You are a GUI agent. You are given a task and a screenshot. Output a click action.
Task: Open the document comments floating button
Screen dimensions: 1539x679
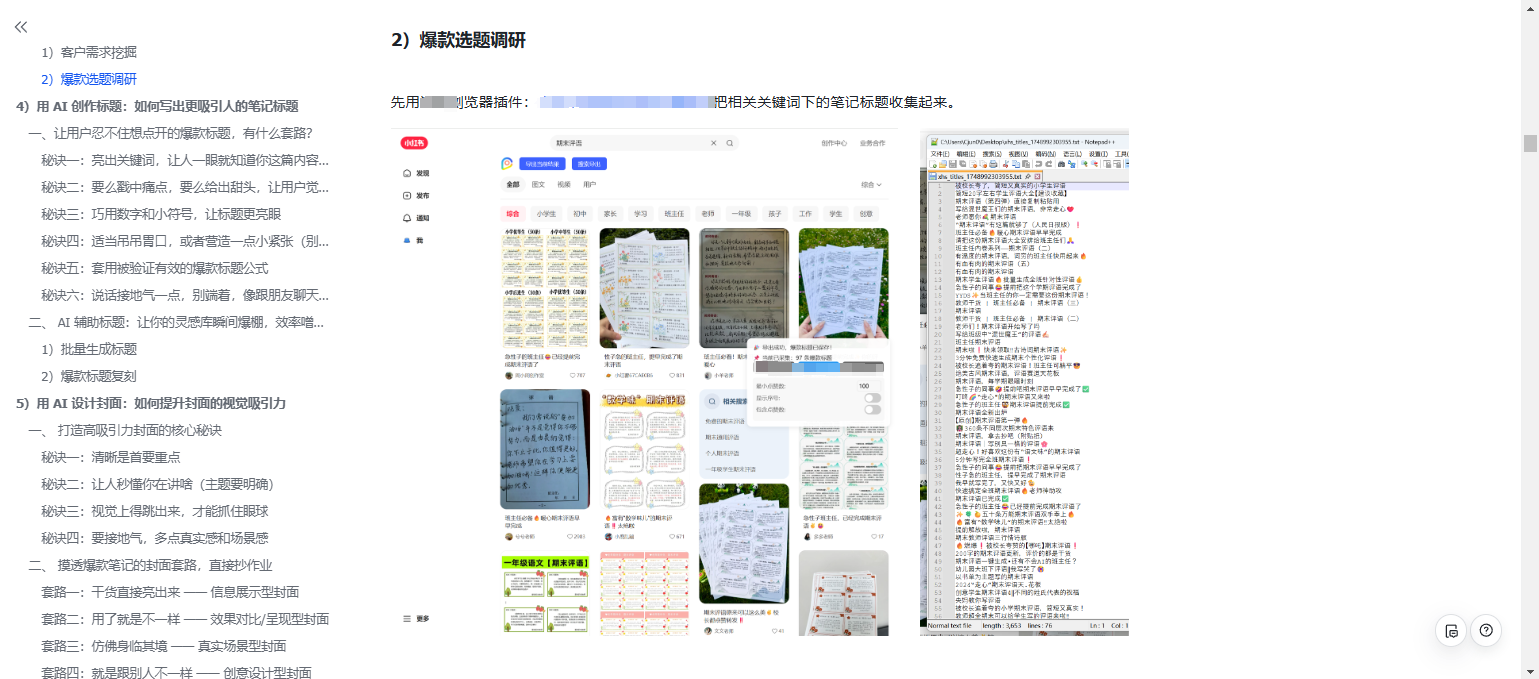click(x=1451, y=630)
